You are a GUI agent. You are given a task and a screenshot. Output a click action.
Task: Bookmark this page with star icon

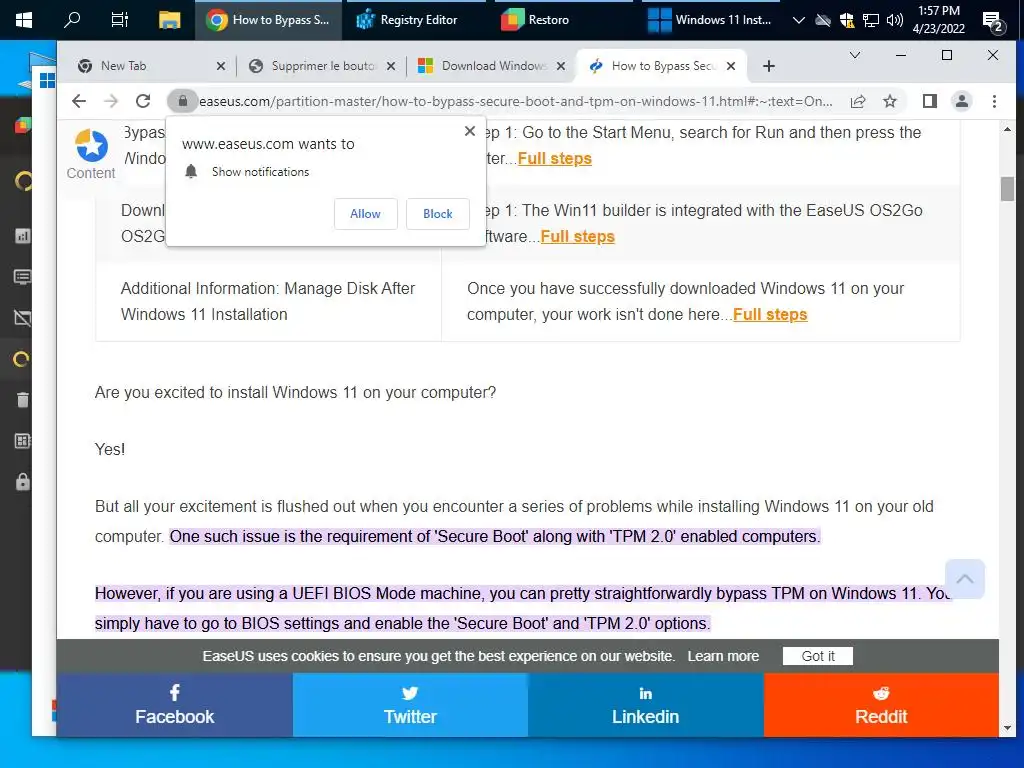pyautogui.click(x=889, y=101)
